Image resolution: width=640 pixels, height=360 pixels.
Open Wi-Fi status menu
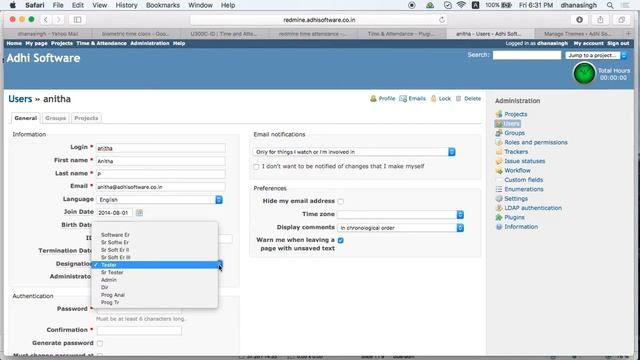click(461, 5)
